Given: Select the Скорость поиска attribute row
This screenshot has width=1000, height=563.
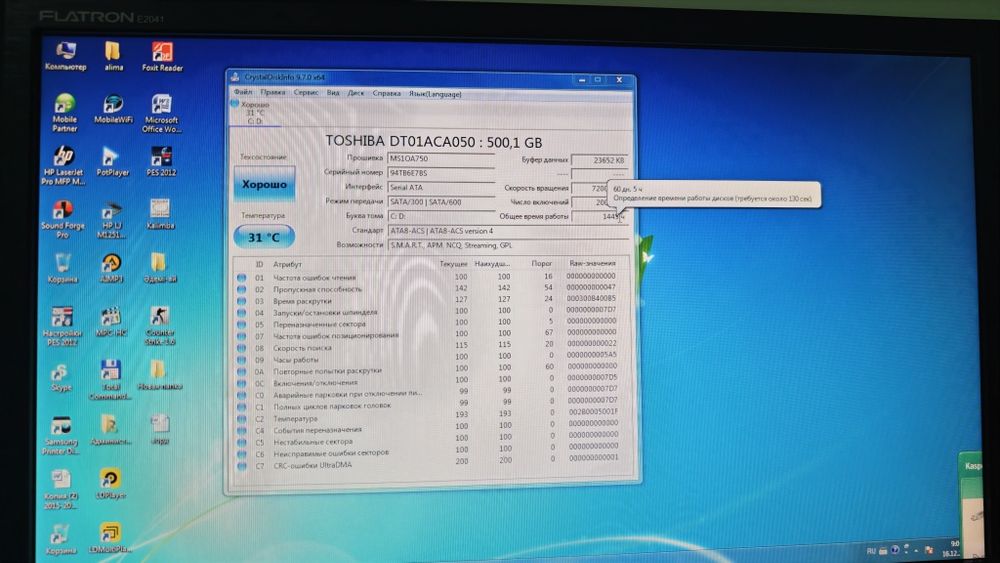Looking at the screenshot, I should [427, 346].
